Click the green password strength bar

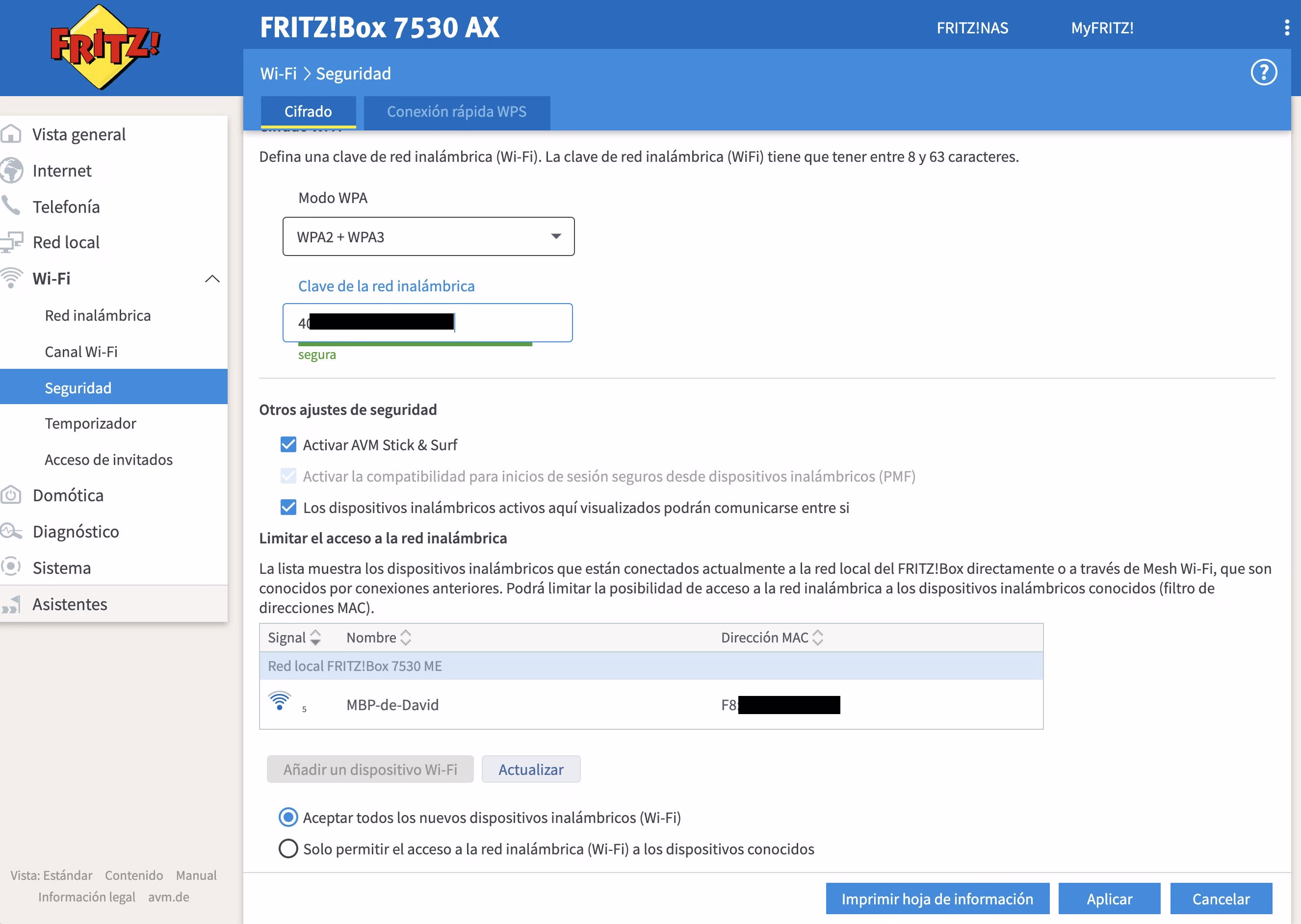coord(415,344)
